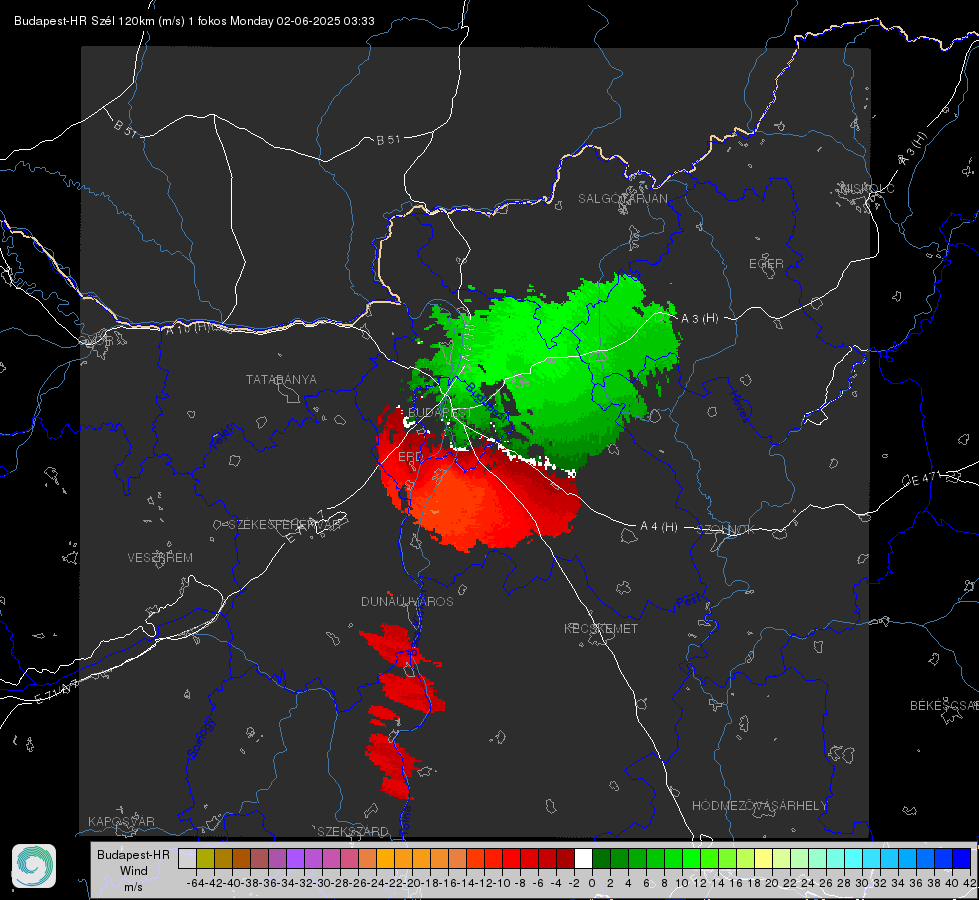Pick the yellow swatch in the wind legend
The width and height of the screenshot is (979, 900).
[763, 858]
